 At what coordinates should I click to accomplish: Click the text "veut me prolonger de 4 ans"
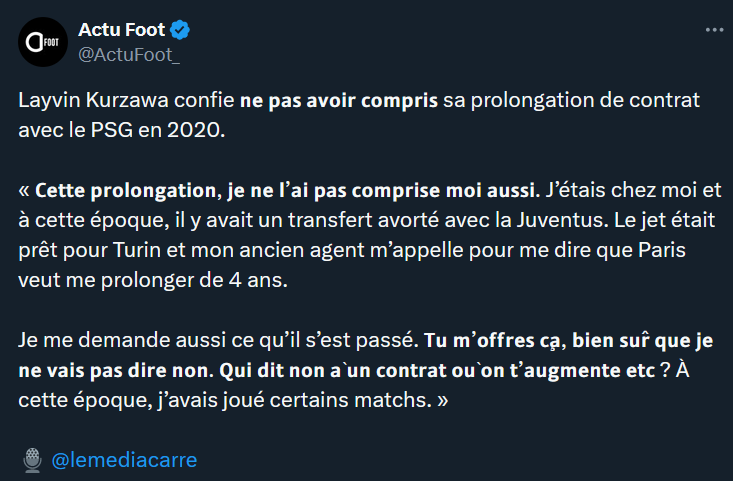[x=151, y=281]
